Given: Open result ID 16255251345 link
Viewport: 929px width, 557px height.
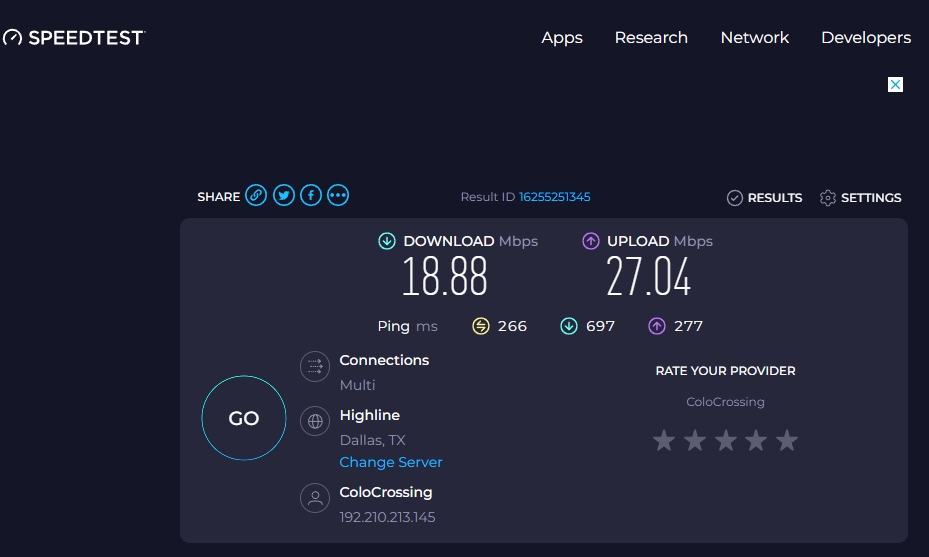Looking at the screenshot, I should [x=555, y=197].
